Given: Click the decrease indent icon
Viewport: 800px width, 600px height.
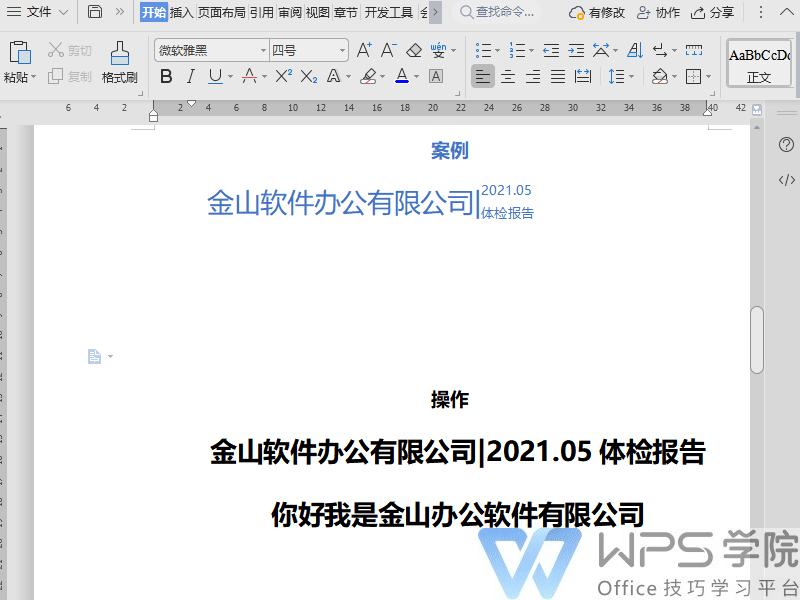Looking at the screenshot, I should [x=551, y=50].
